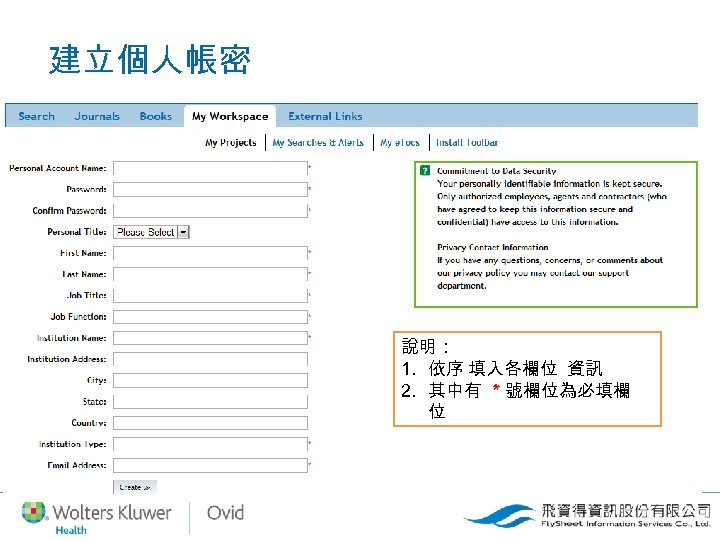This screenshot has height=540, width=720.
Task: Click the Create button
Action: (135, 487)
